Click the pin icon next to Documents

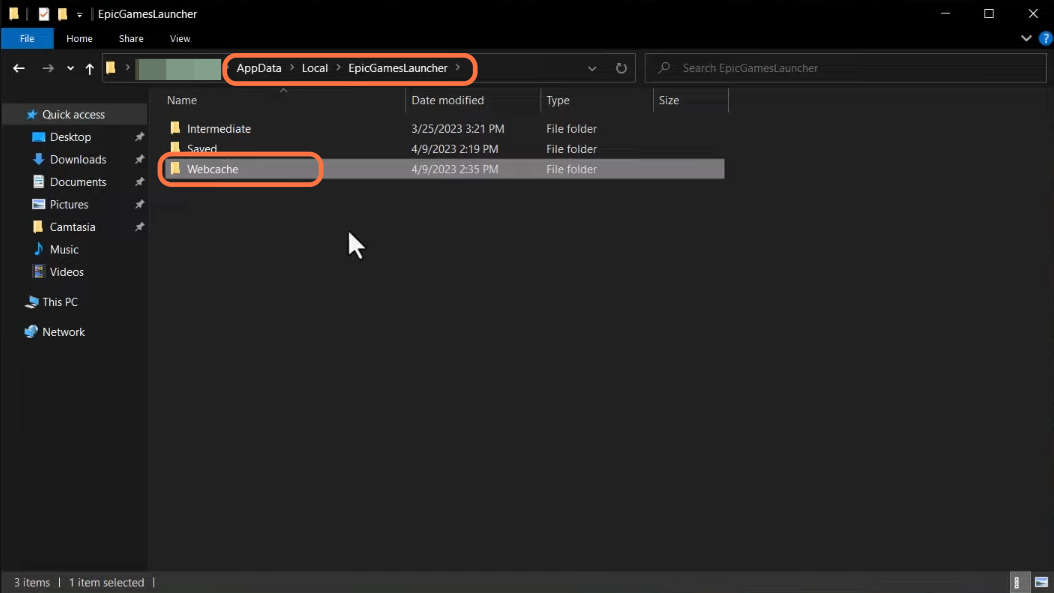[139, 182]
